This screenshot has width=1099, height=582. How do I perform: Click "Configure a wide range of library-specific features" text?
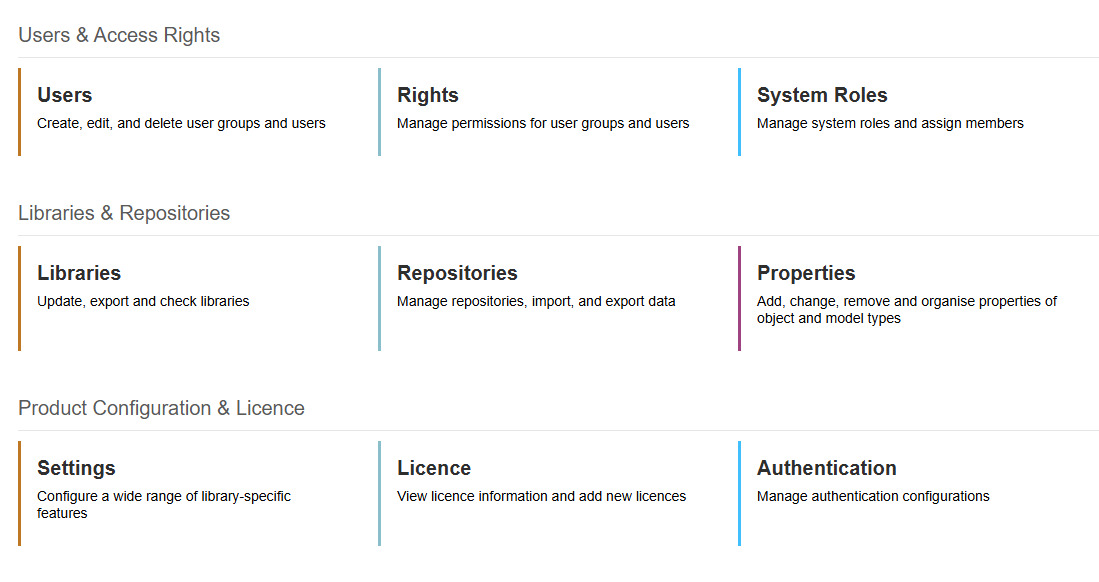click(x=164, y=504)
